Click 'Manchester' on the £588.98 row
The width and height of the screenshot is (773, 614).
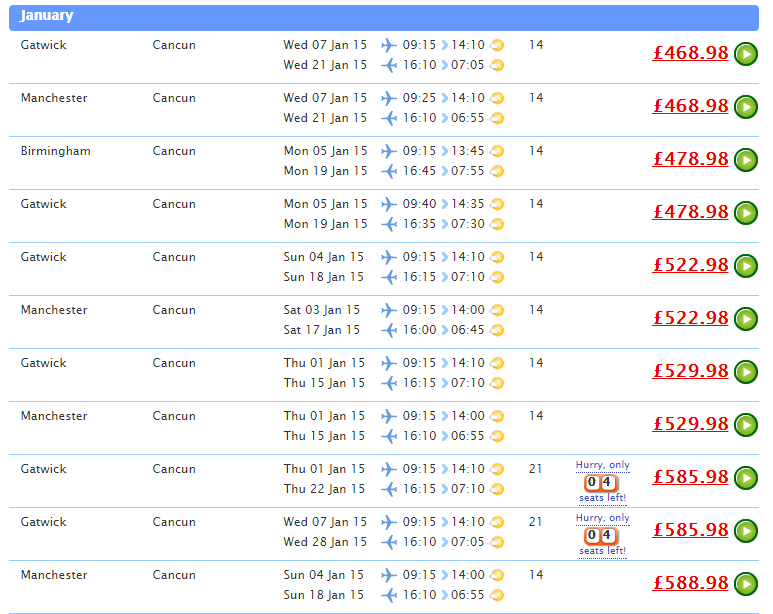[x=54, y=575]
